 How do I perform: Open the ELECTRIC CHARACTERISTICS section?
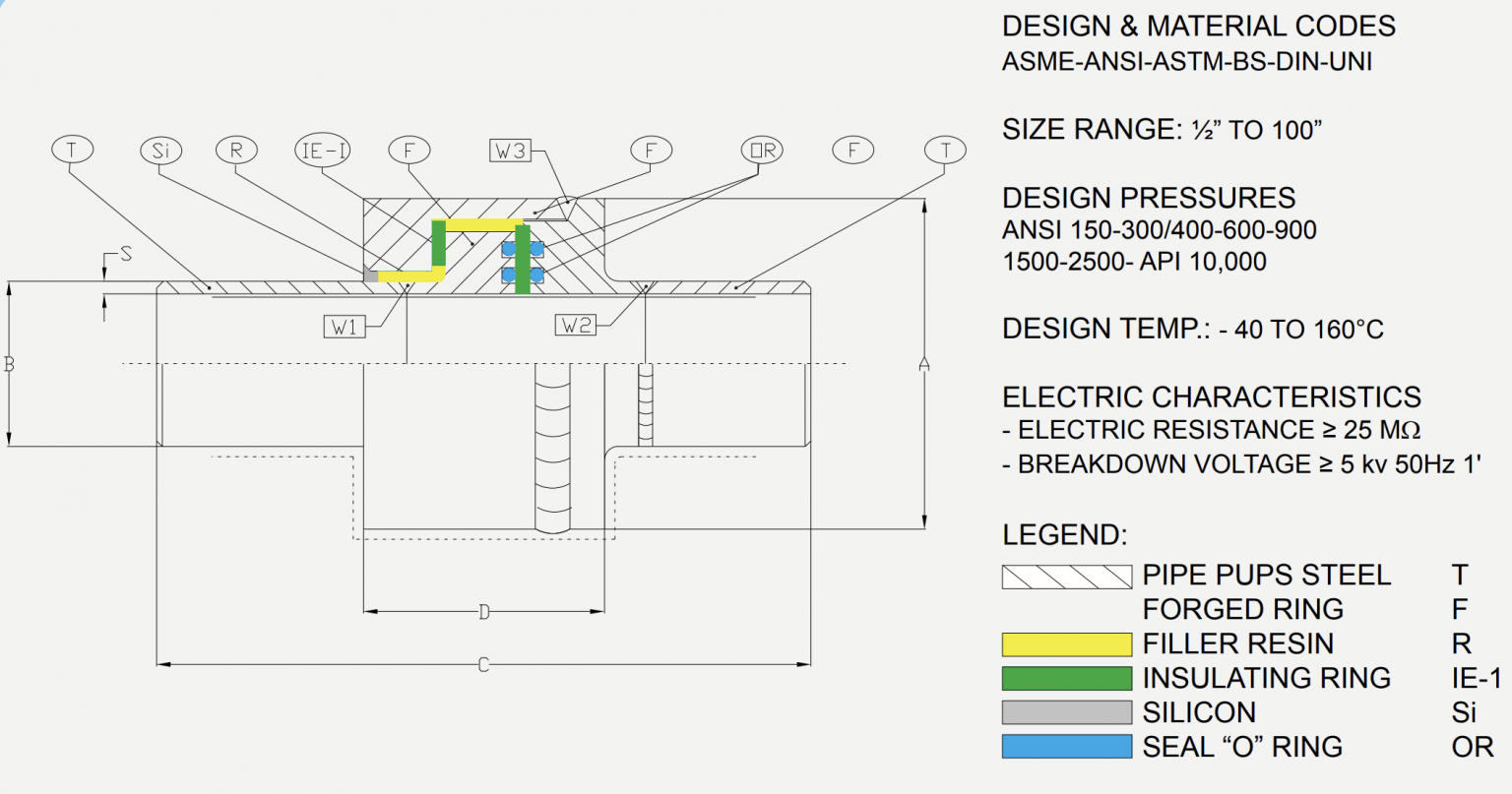1212,397
